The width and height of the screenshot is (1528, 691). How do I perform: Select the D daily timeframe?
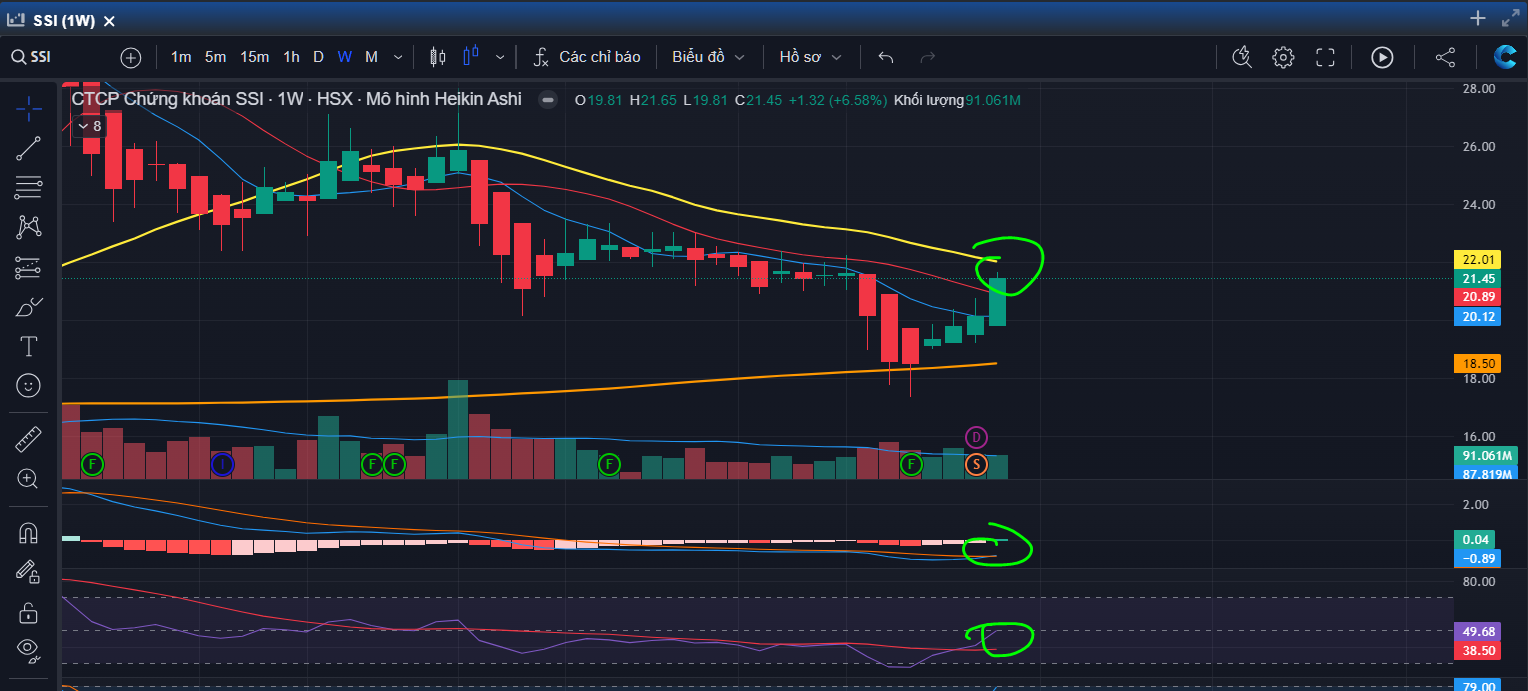318,57
